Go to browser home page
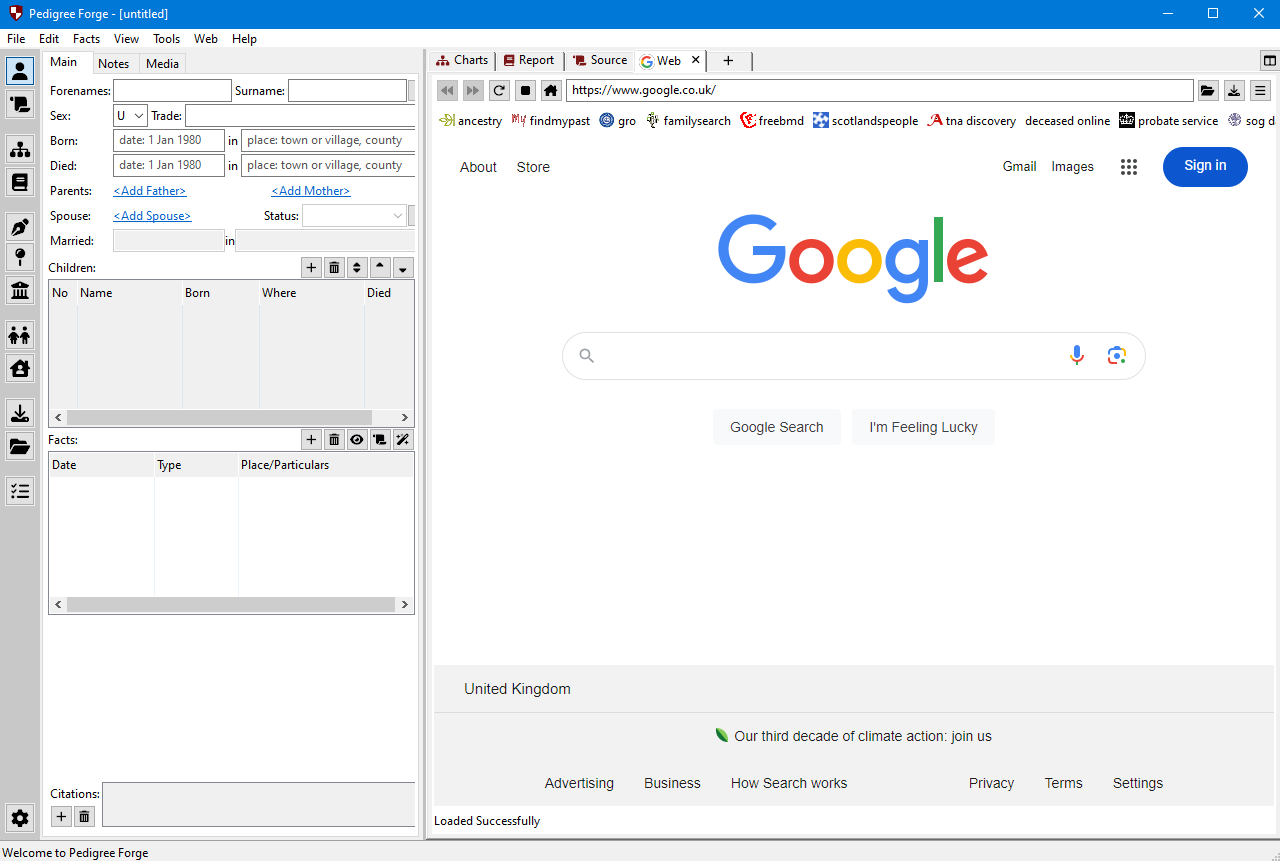The width and height of the screenshot is (1280, 861). 551,91
